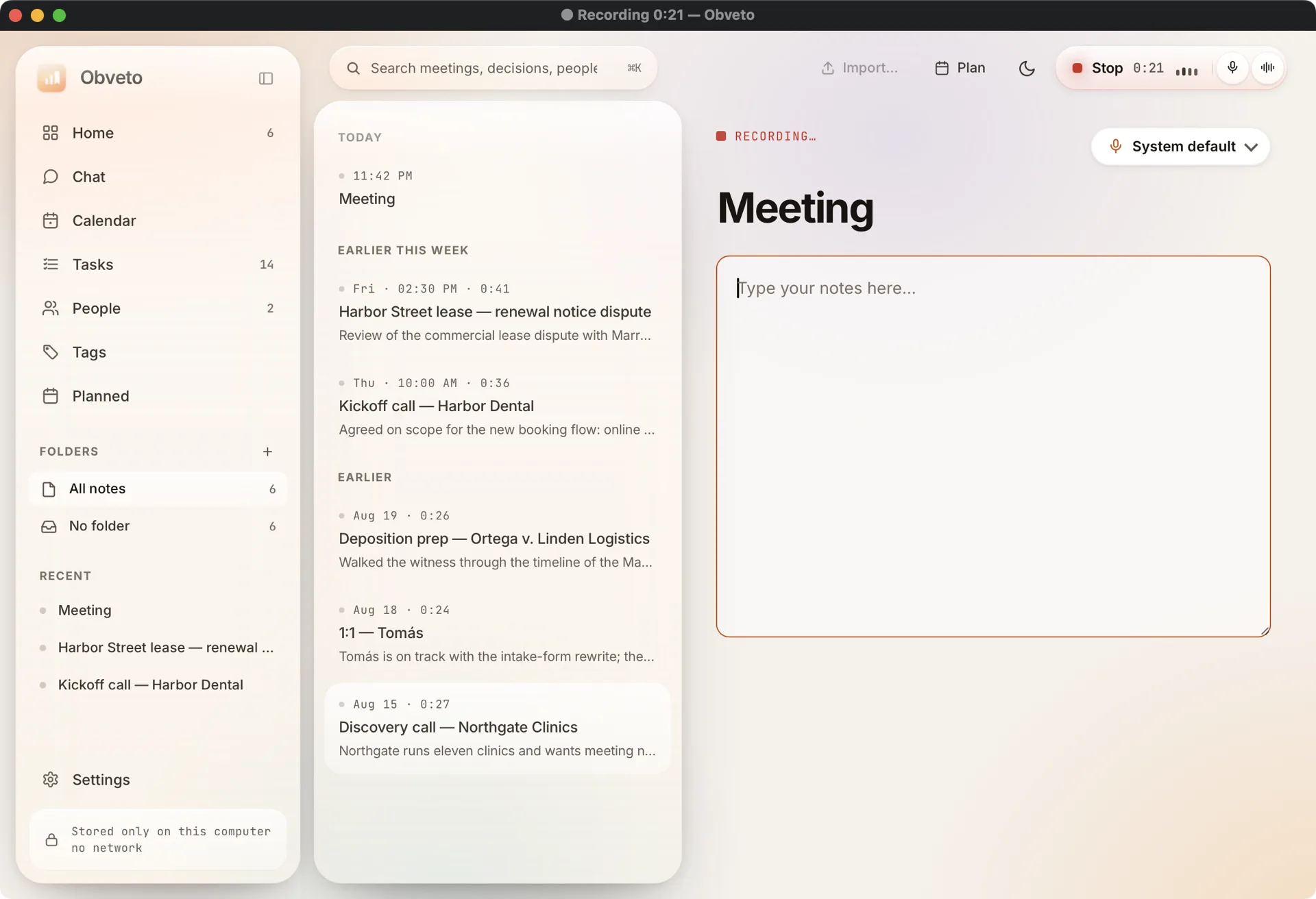This screenshot has height=899, width=1316.
Task: Click the audio level bars indicator
Action: pos(1186,71)
